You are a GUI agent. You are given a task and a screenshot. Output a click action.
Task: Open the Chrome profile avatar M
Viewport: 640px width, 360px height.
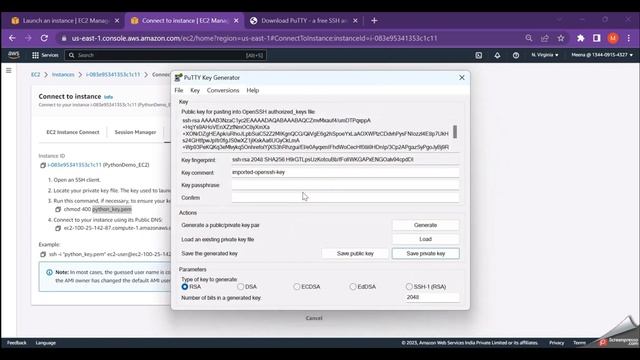pyautogui.click(x=613, y=38)
